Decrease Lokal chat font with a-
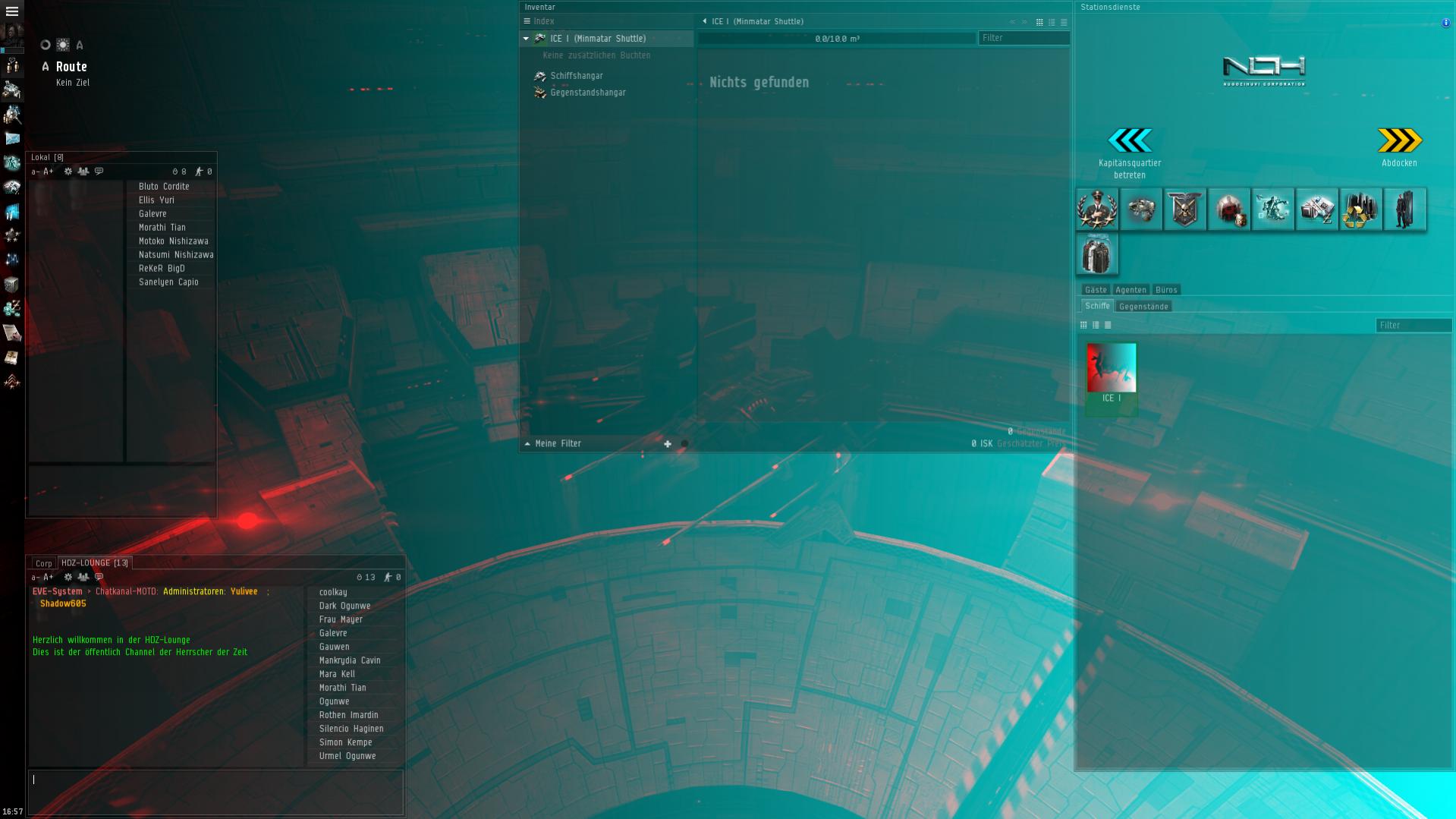Image resolution: width=1456 pixels, height=819 pixels. [x=35, y=172]
